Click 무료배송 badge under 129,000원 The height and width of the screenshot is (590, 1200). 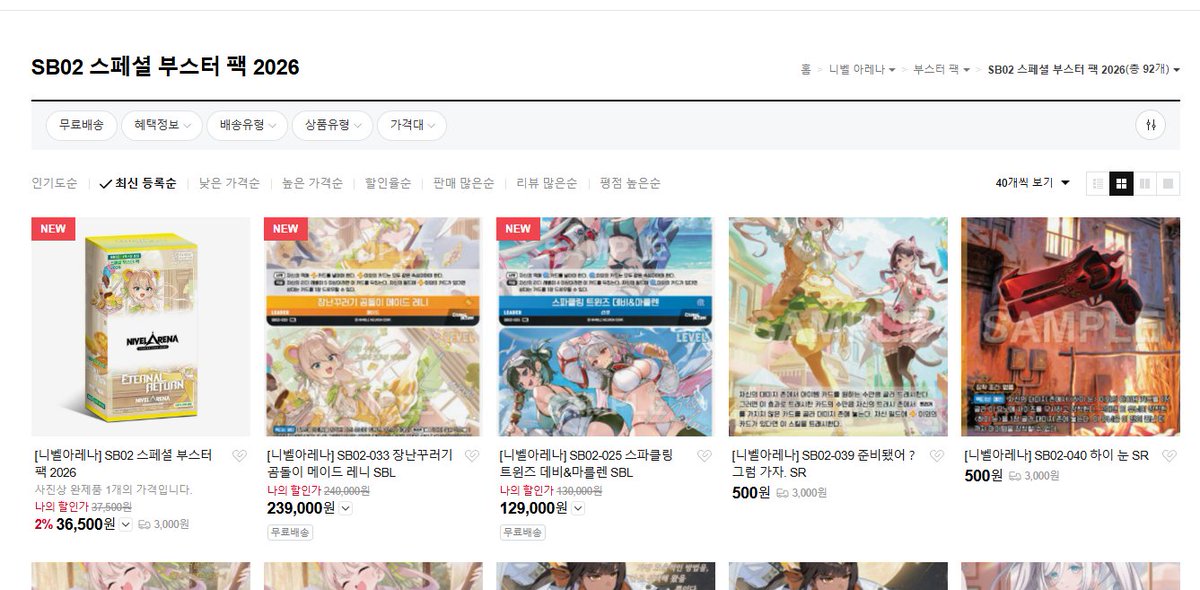[523, 533]
